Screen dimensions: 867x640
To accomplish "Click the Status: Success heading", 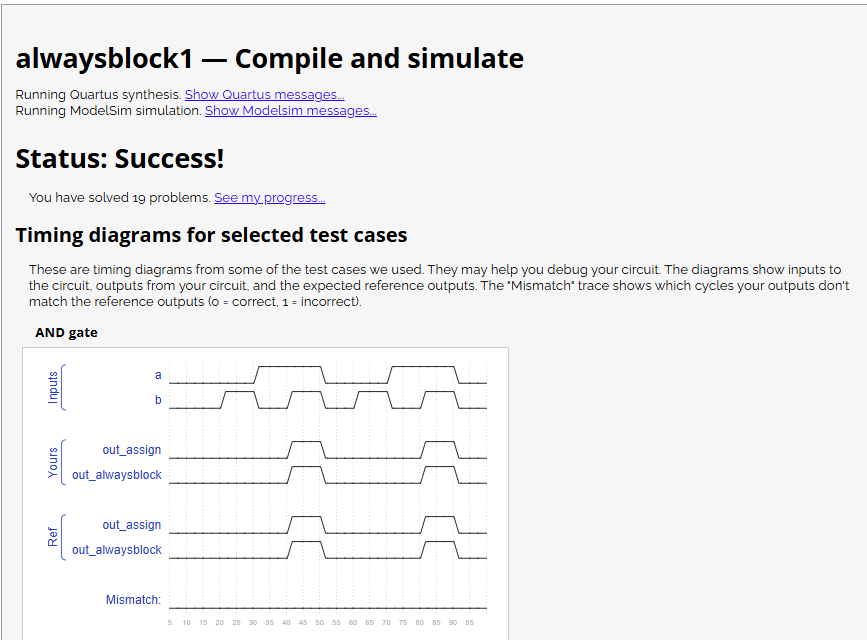I will (120, 158).
